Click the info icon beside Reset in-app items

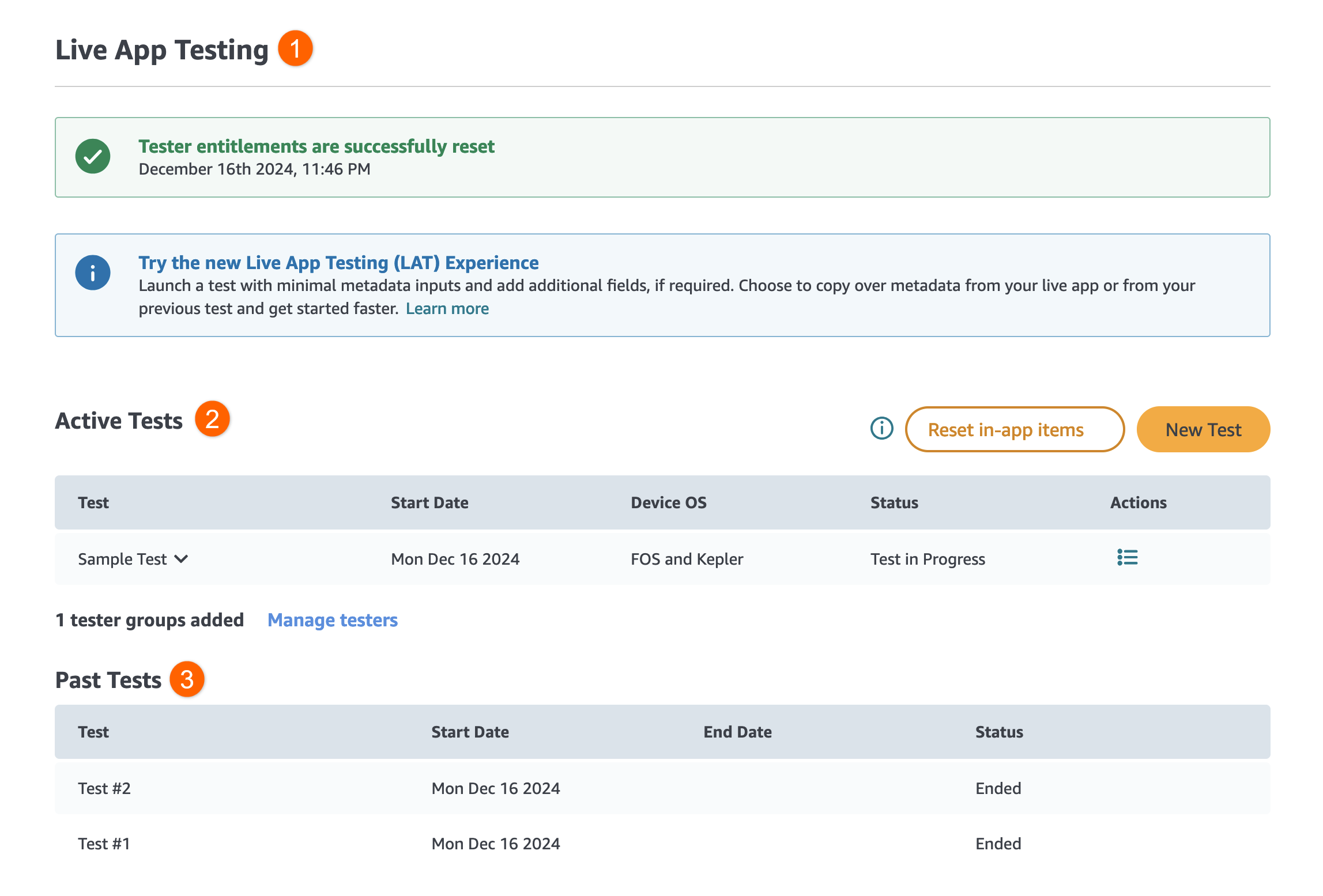click(x=881, y=428)
